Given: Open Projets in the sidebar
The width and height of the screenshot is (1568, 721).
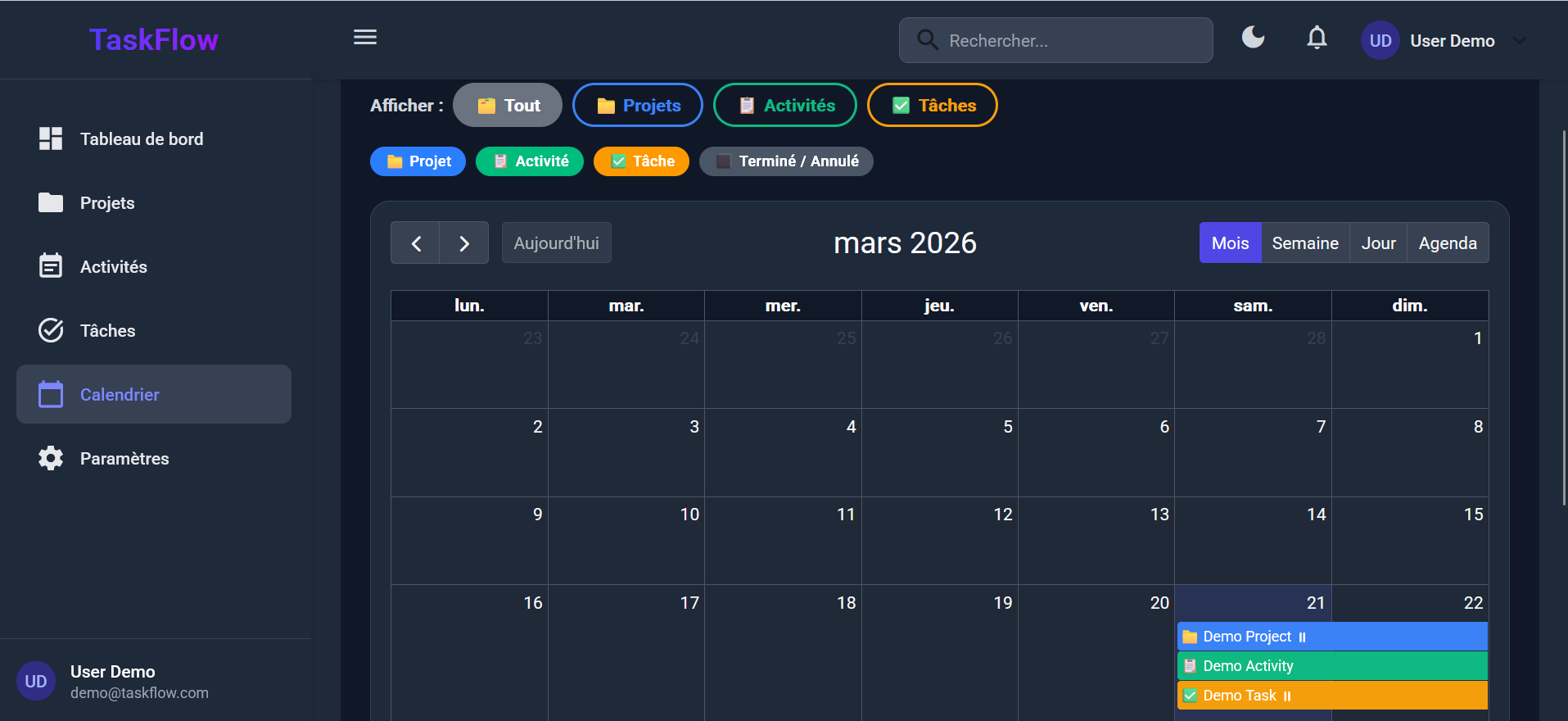Looking at the screenshot, I should tap(154, 203).
